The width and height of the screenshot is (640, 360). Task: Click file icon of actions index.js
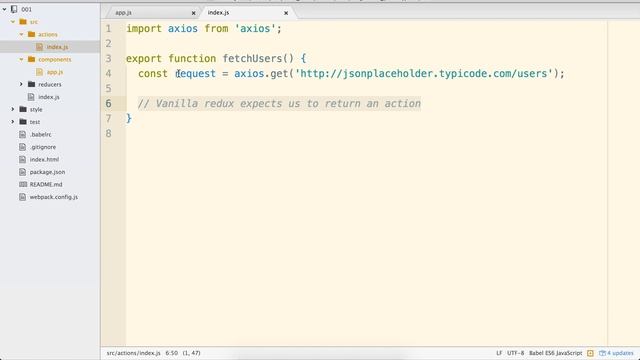click(x=39, y=47)
